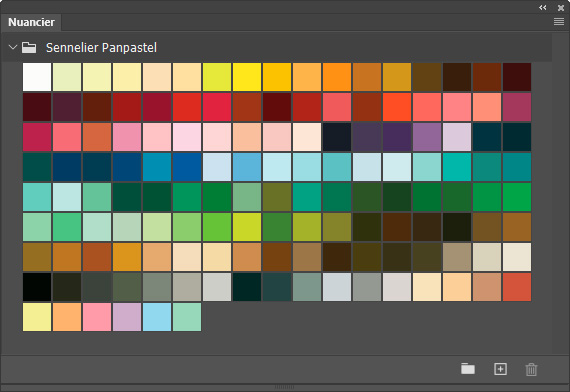The image size is (570, 392).
Task: Pick the pure black swatch
Action: [37, 287]
